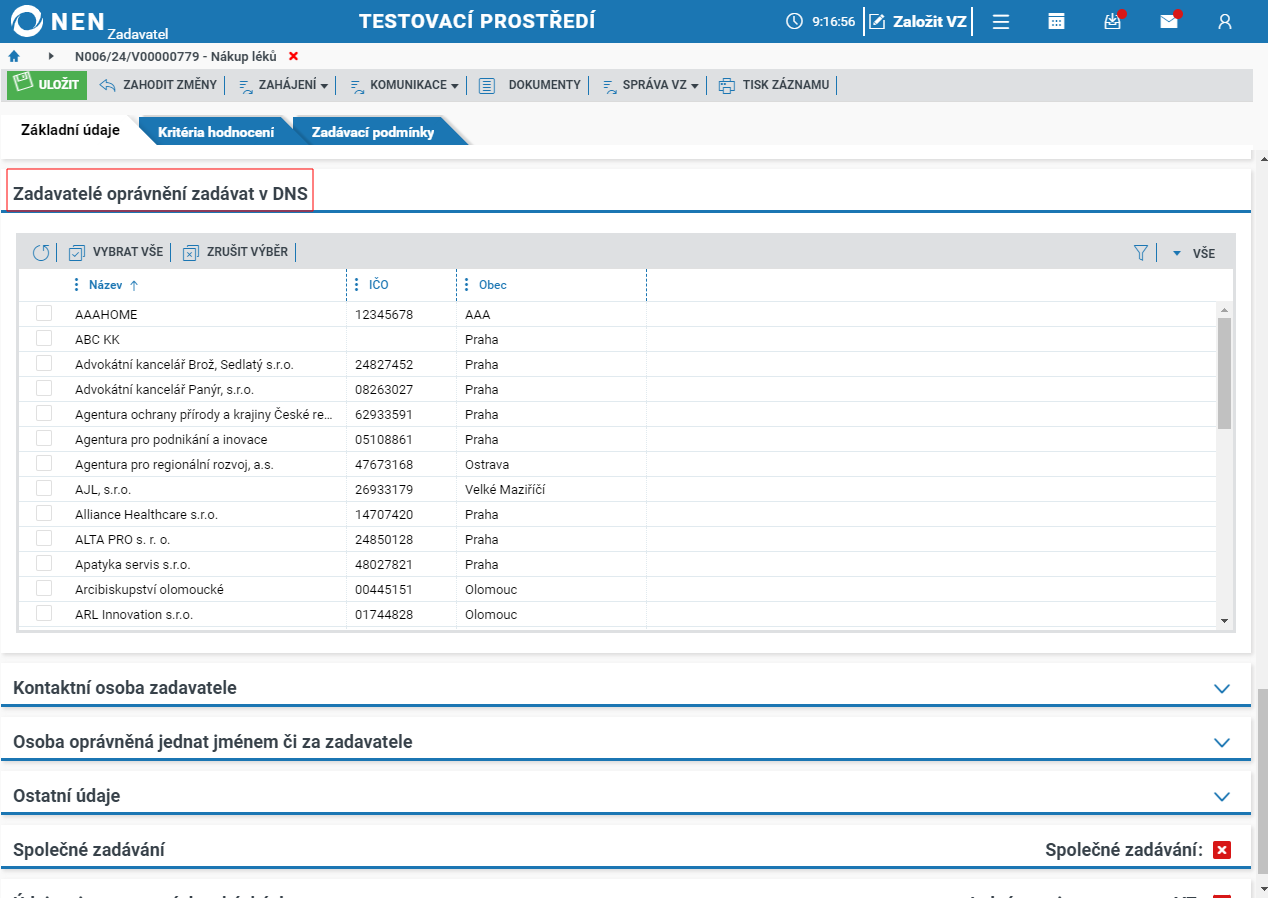Open DOKUMENTY from the toolbar

pyautogui.click(x=530, y=85)
